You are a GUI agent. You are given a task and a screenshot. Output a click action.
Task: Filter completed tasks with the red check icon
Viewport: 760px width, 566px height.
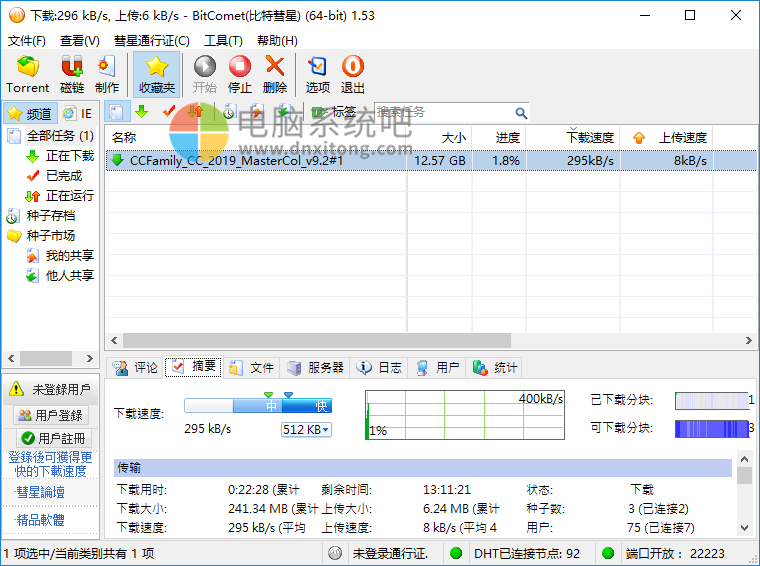pos(169,112)
